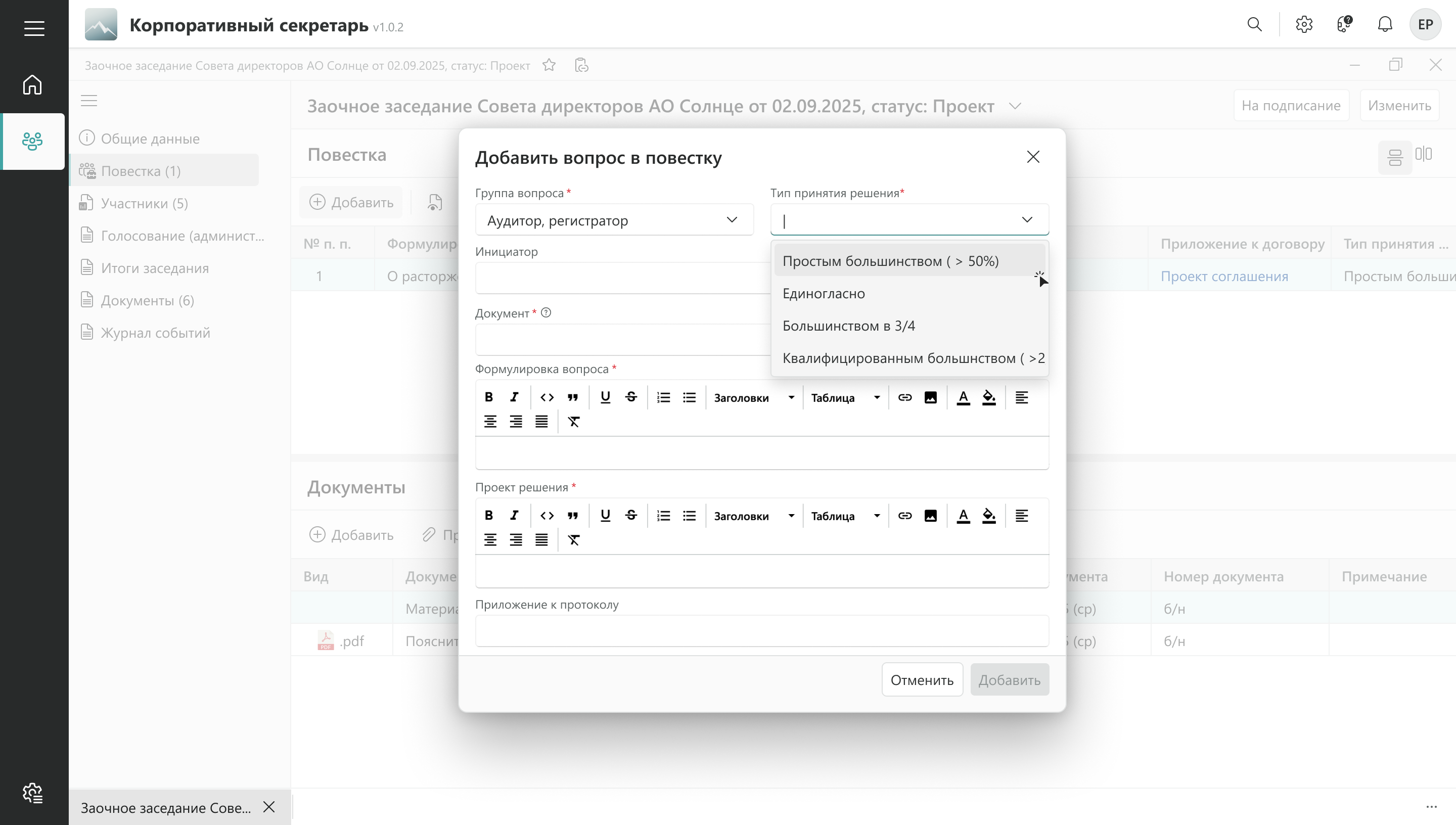Toggle bold in Формулировка вопроса editor
This screenshot has width=1456, height=825.
coord(488,397)
